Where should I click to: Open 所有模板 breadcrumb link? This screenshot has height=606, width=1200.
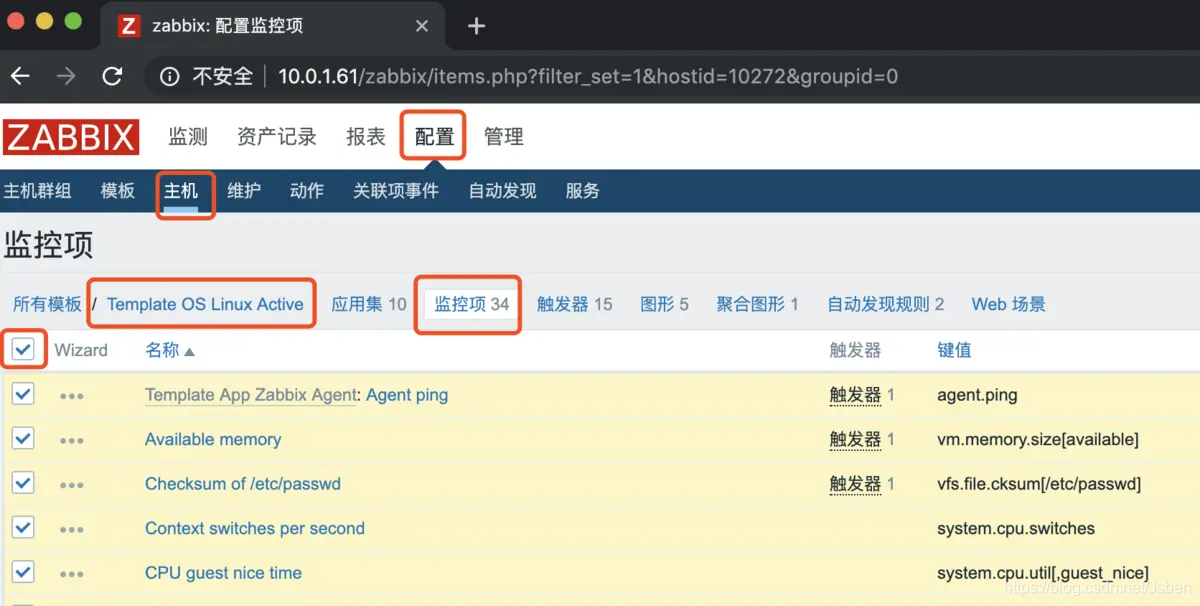pyautogui.click(x=47, y=304)
